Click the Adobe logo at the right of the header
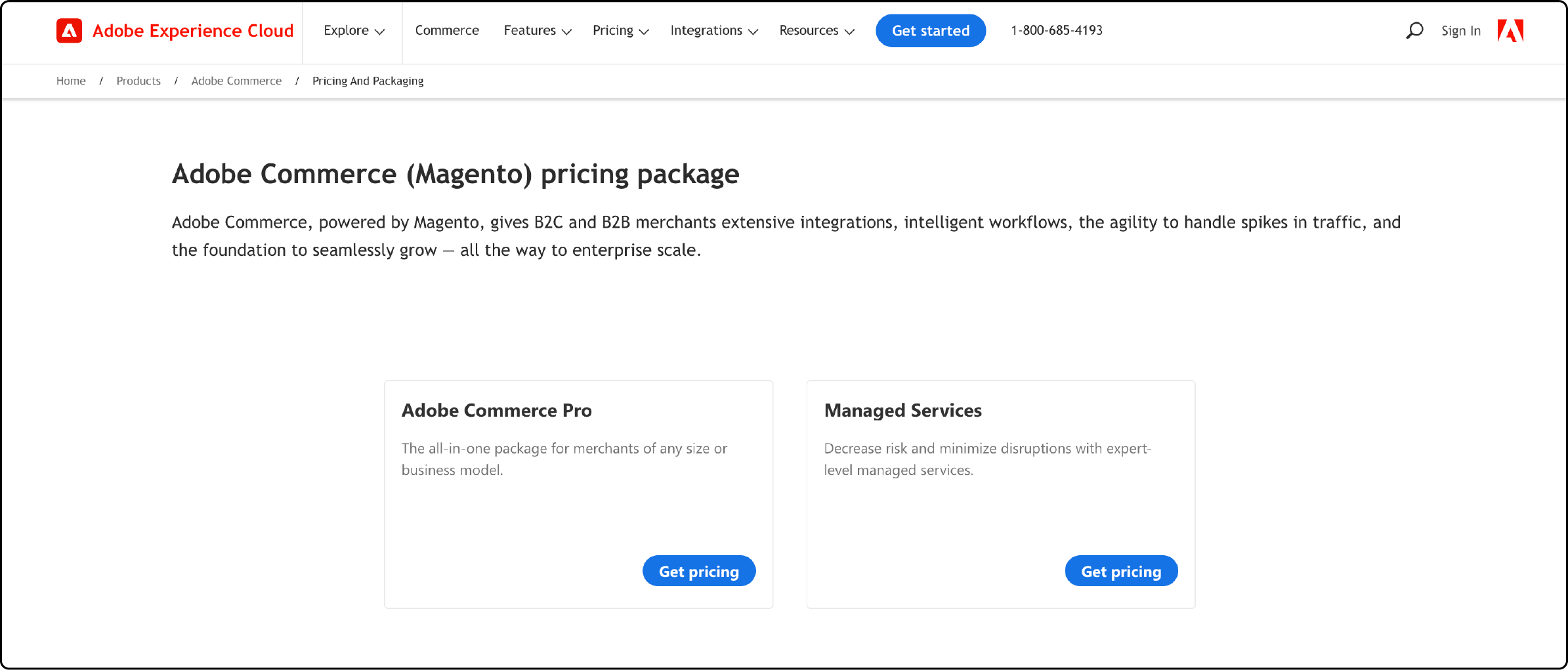 [1510, 31]
